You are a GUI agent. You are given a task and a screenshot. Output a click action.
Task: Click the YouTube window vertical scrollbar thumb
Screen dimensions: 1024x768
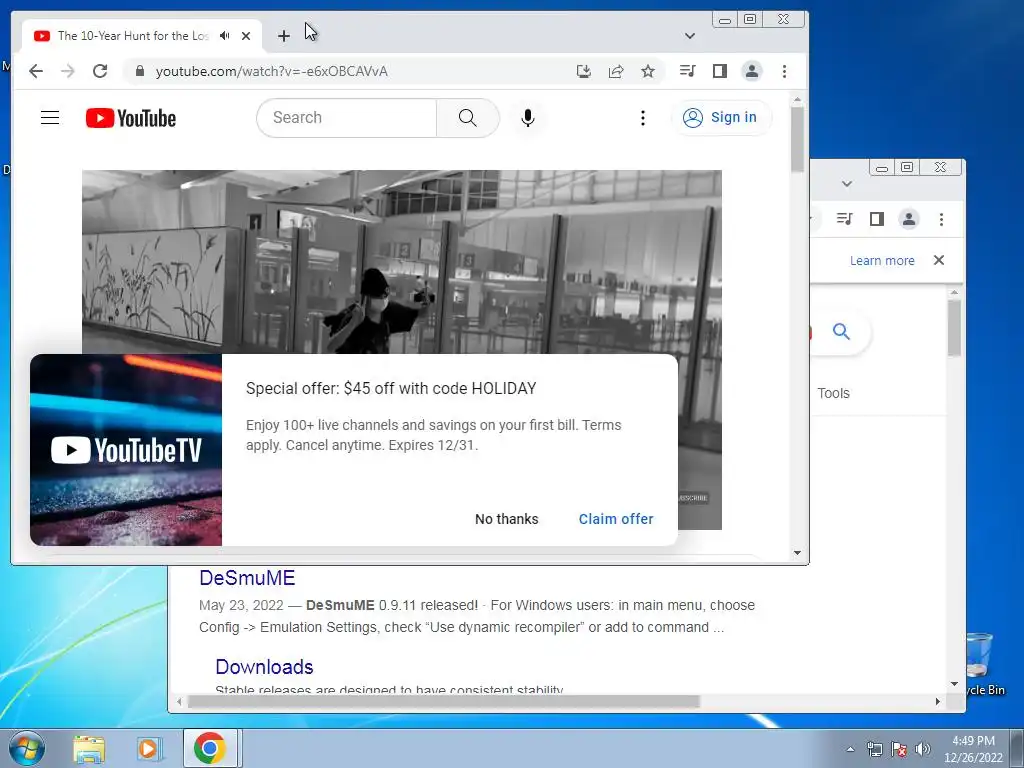click(797, 139)
